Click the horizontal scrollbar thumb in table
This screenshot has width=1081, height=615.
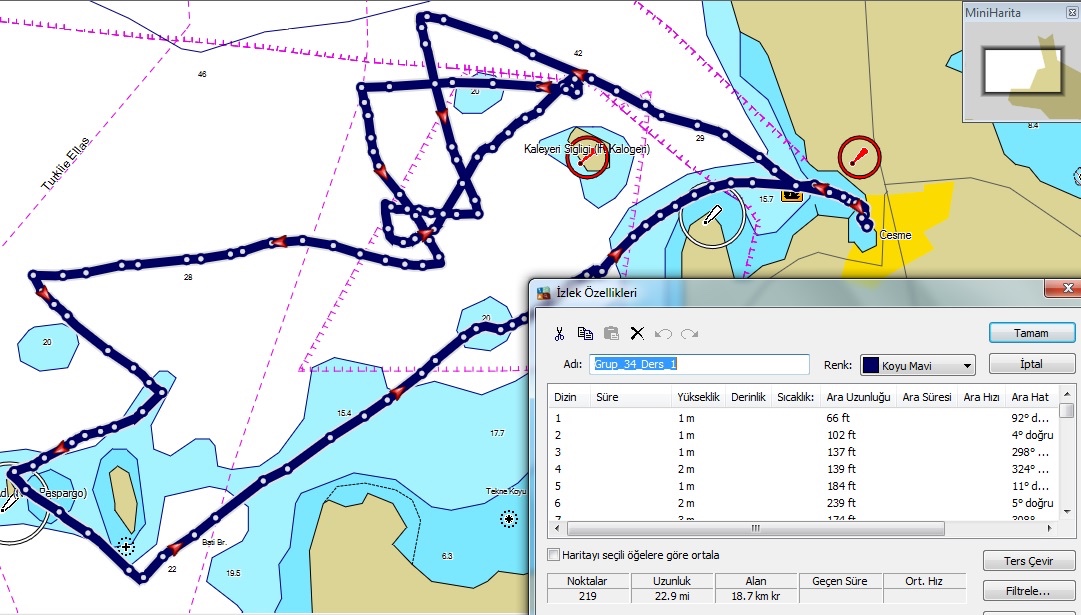(756, 529)
